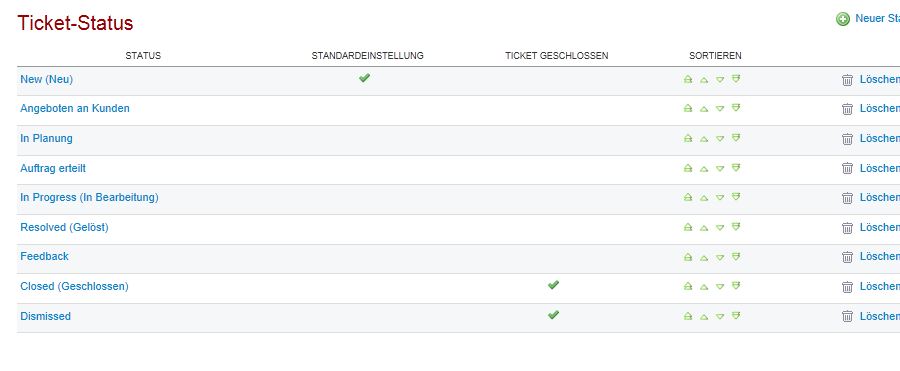Click closed-ticket checkmark for Dismissed
Screen dimensions: 900x371
click(553, 315)
